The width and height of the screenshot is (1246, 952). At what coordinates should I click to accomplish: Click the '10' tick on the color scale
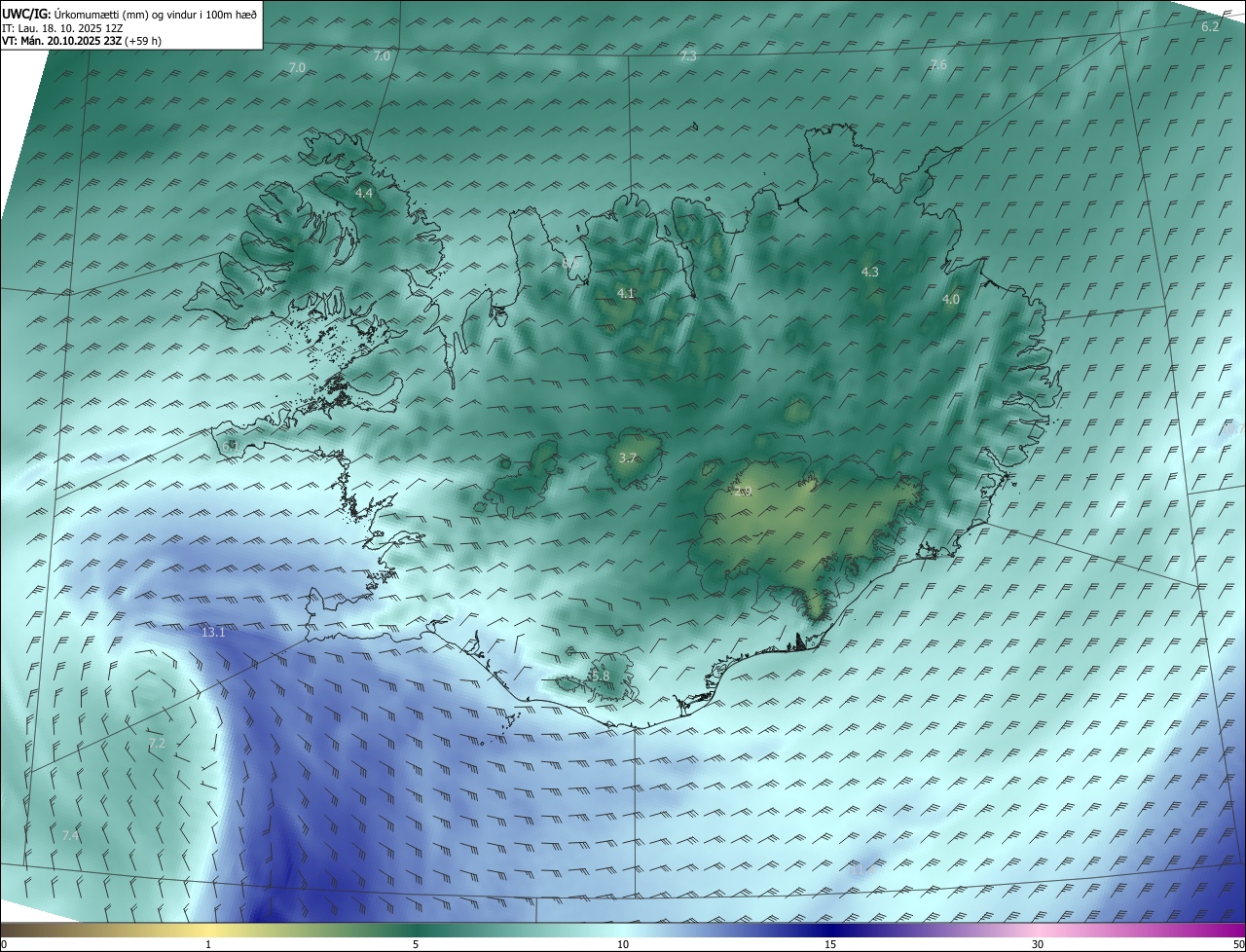tap(623, 944)
